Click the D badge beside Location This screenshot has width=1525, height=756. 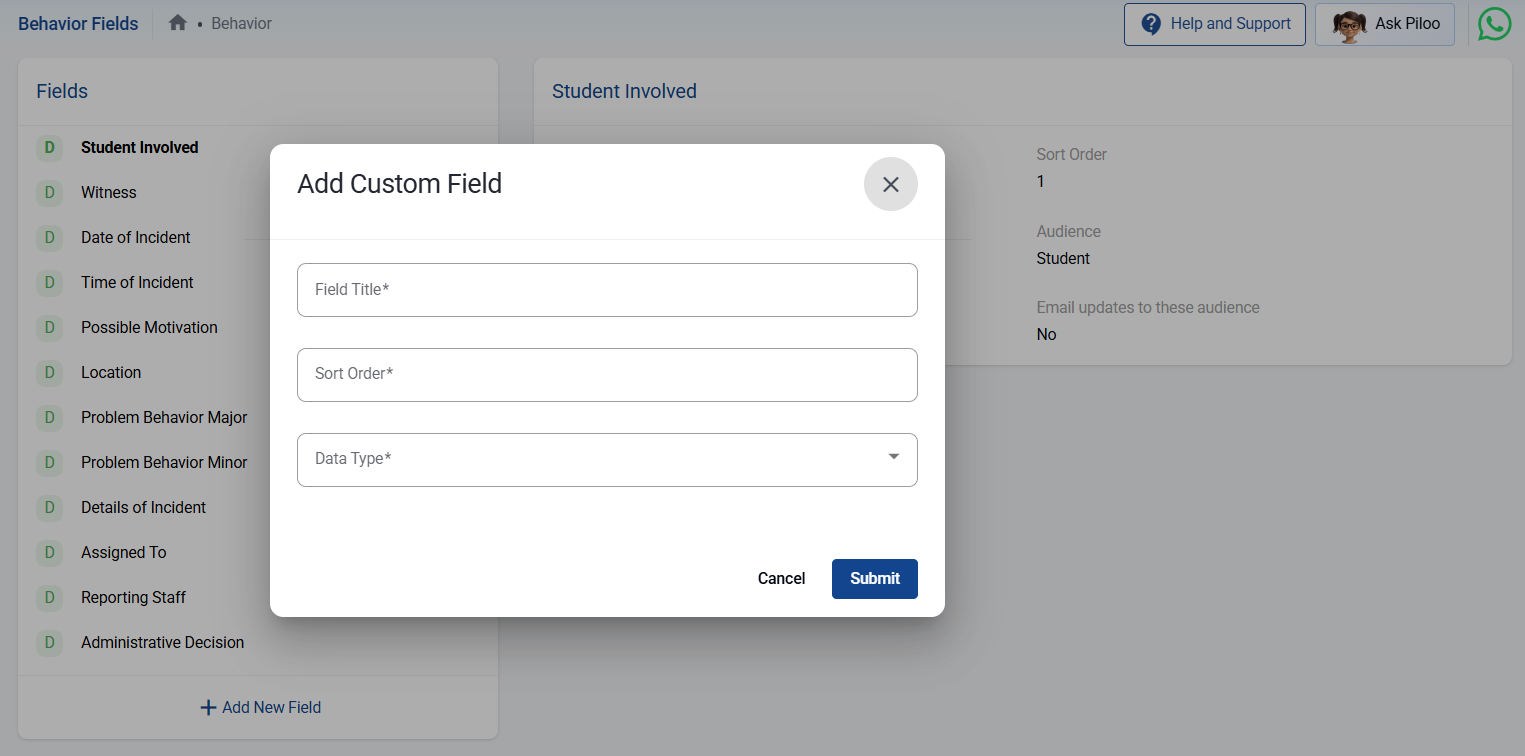tap(49, 373)
